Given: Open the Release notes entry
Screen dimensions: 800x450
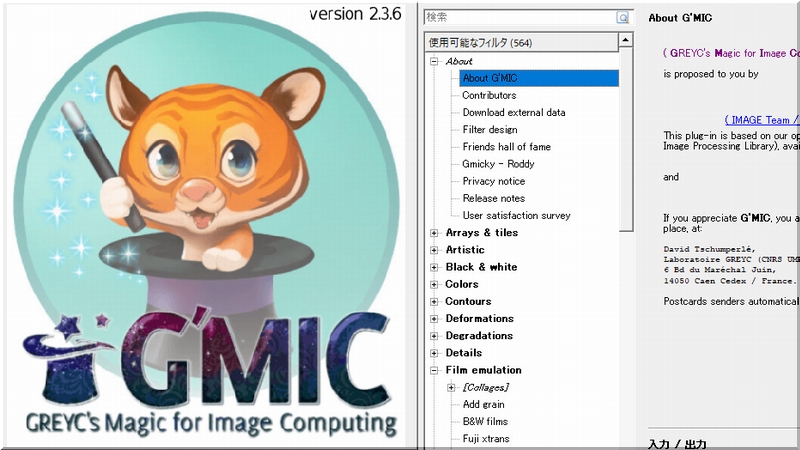Looking at the screenshot, I should coord(493,198).
